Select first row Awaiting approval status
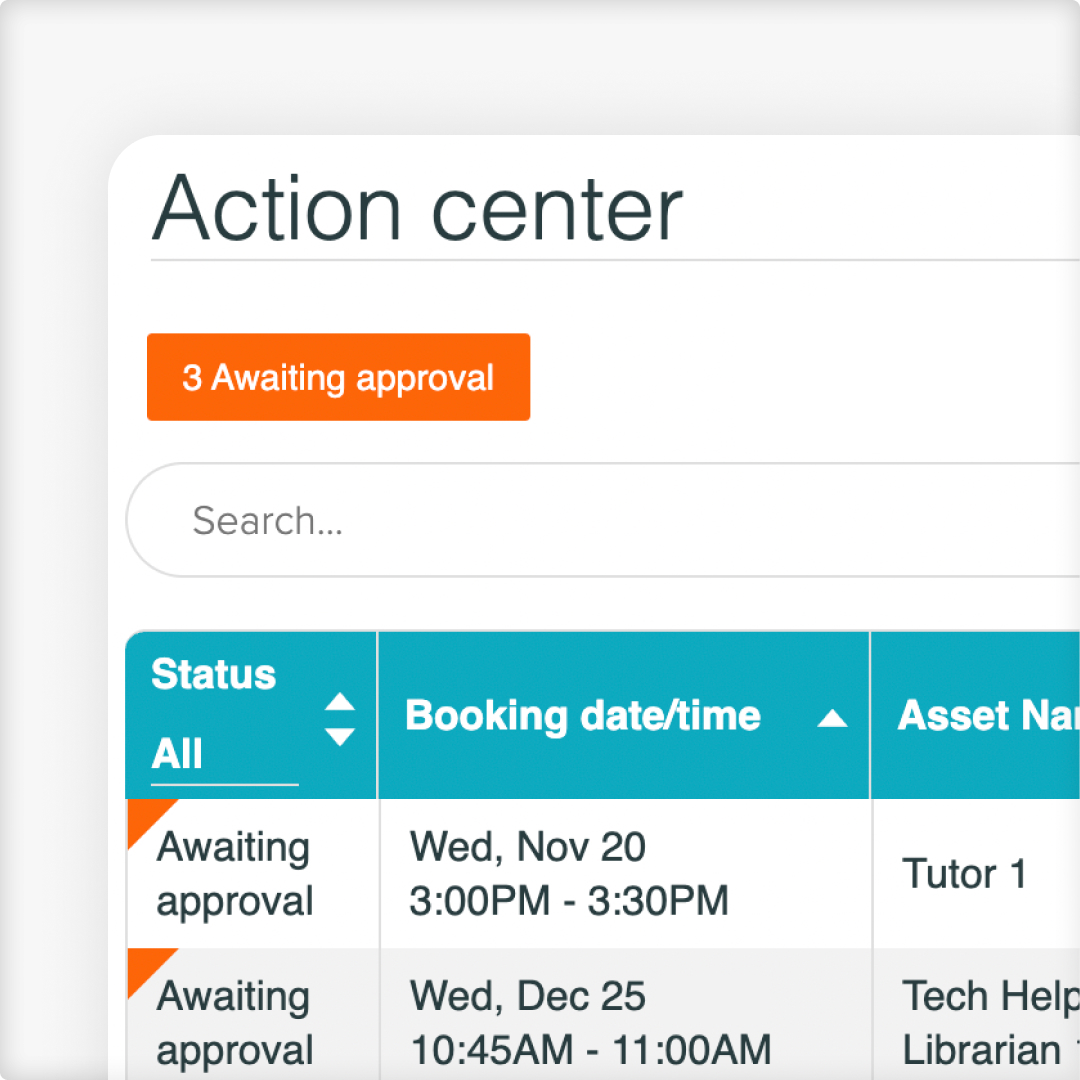This screenshot has width=1080, height=1080. tap(235, 874)
